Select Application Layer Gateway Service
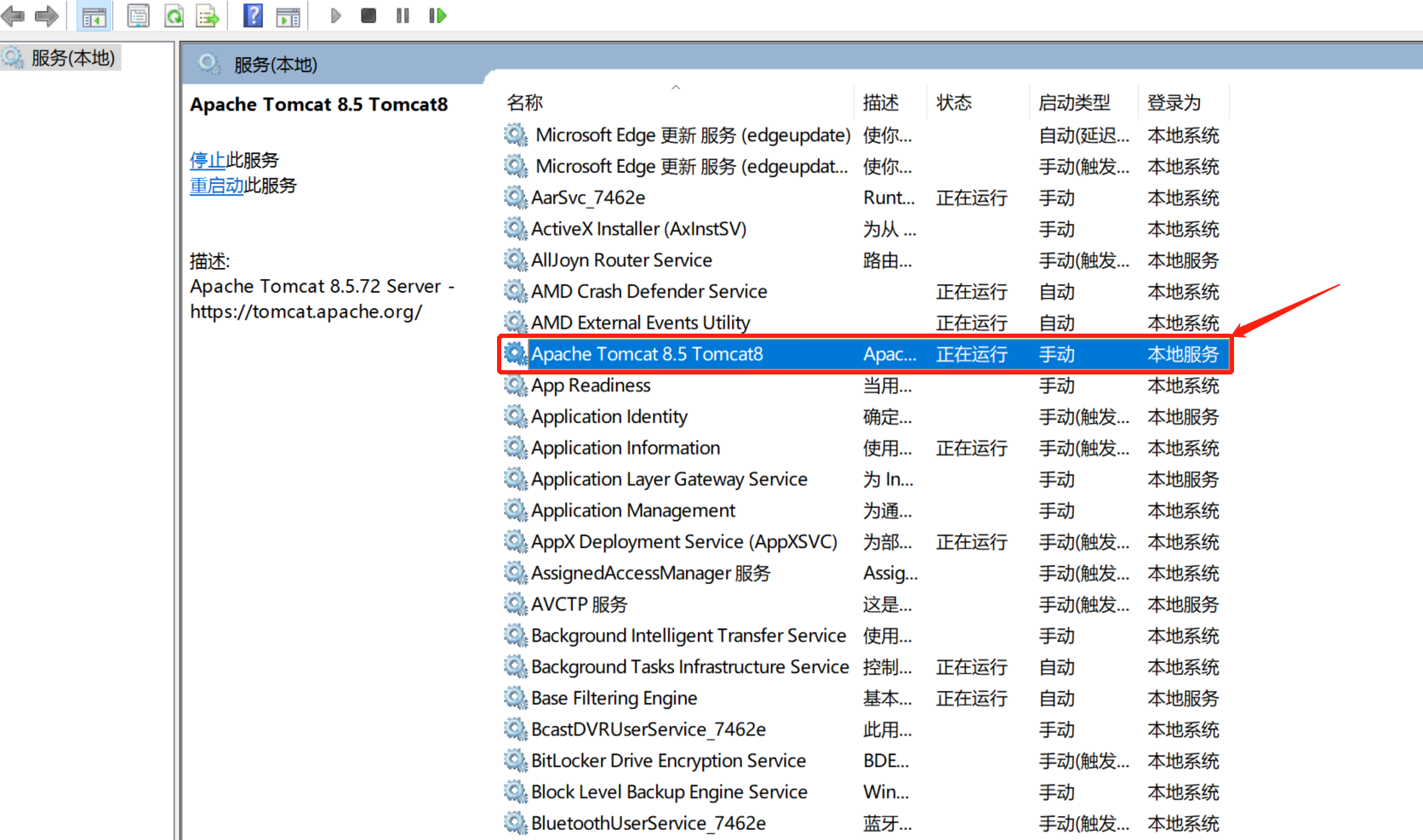 point(669,479)
